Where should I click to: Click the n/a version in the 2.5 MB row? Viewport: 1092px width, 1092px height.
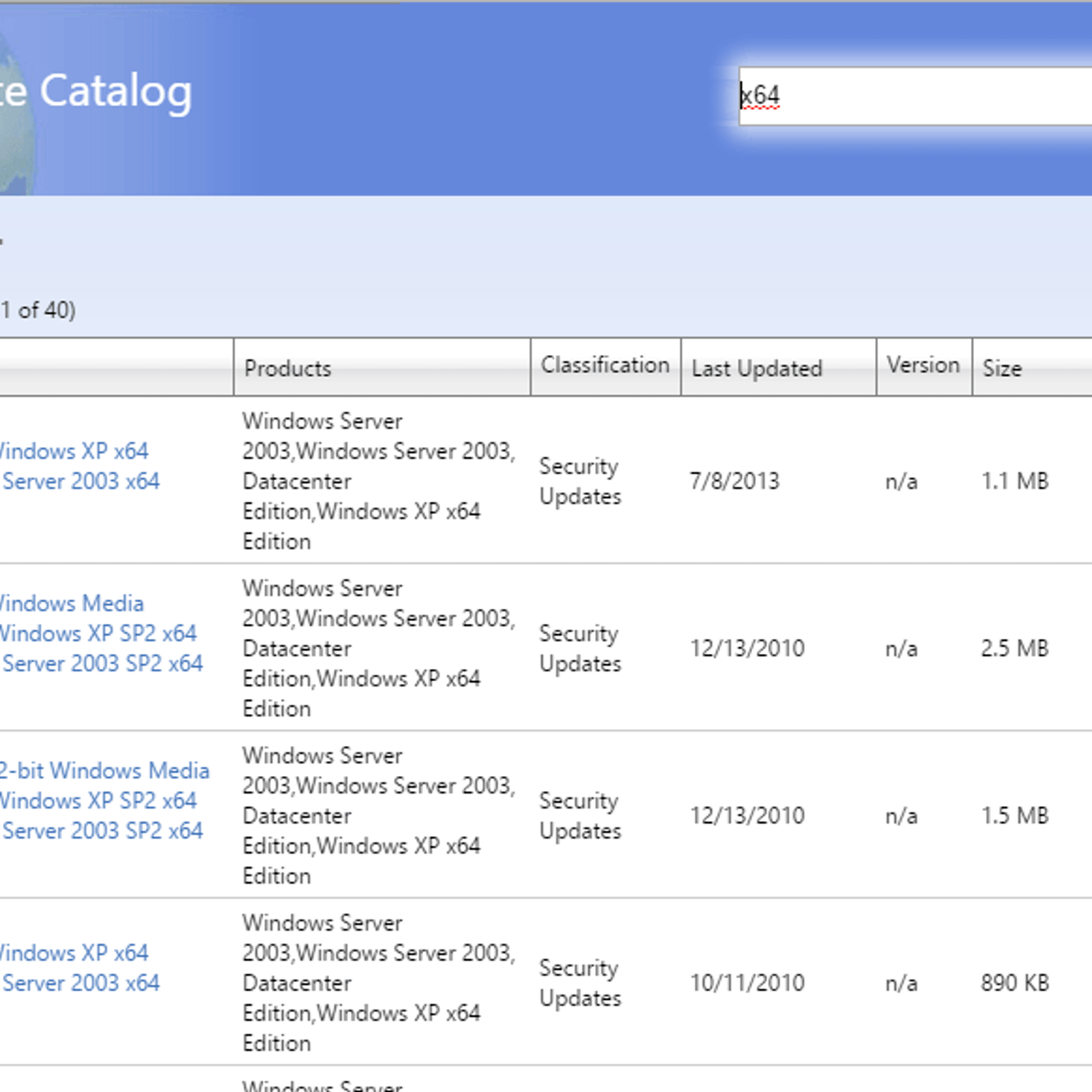click(x=901, y=649)
